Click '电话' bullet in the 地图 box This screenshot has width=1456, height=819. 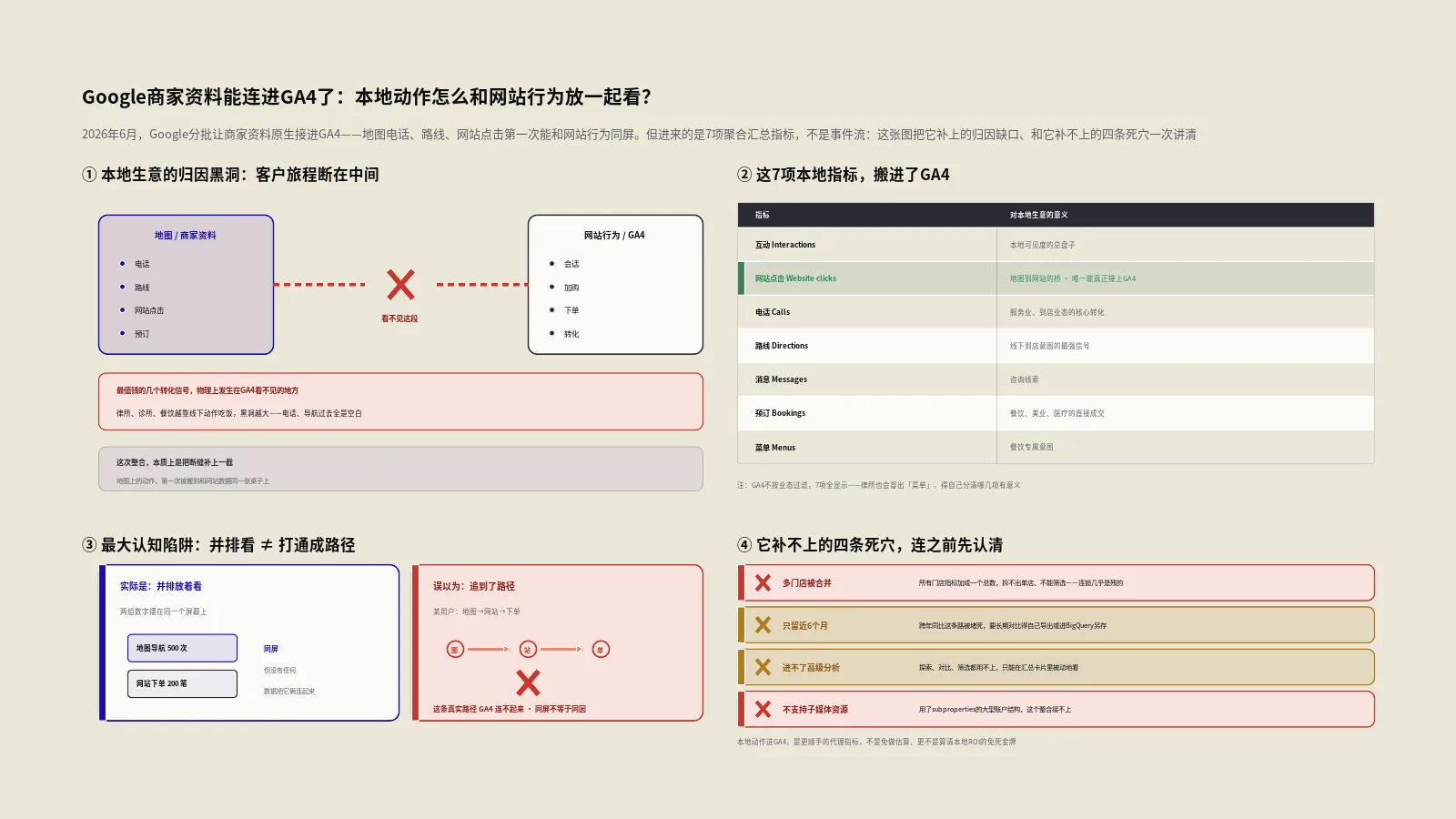pos(142,264)
